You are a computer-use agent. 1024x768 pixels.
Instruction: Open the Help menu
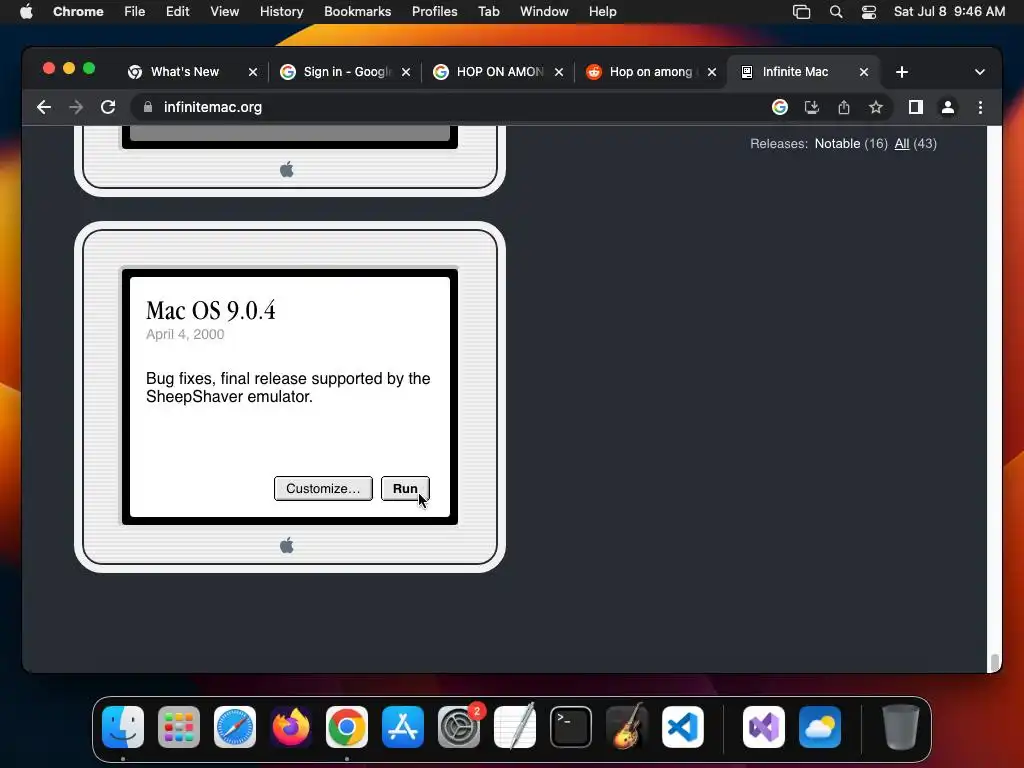tap(602, 12)
